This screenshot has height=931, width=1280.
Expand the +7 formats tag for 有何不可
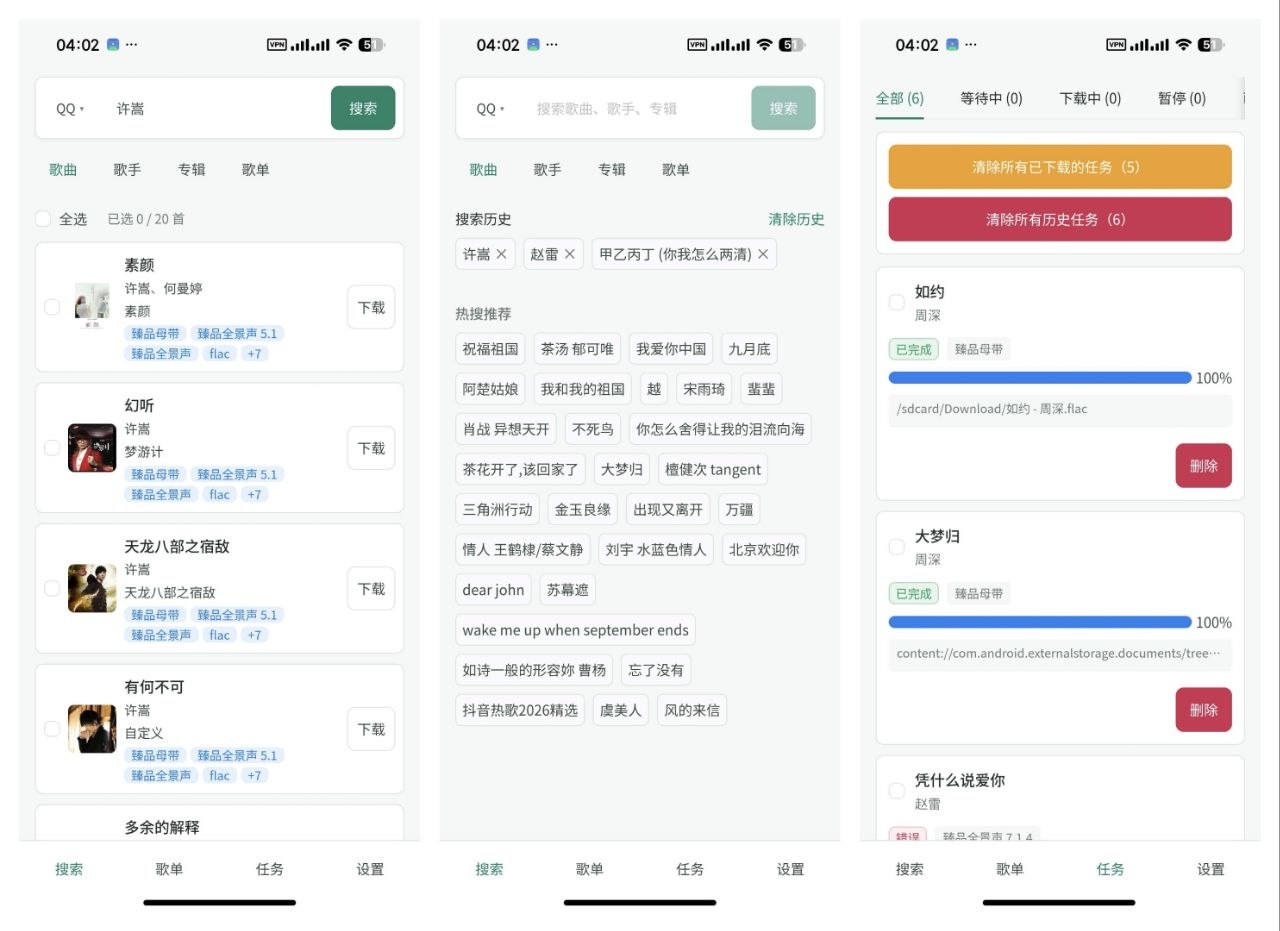pos(254,775)
